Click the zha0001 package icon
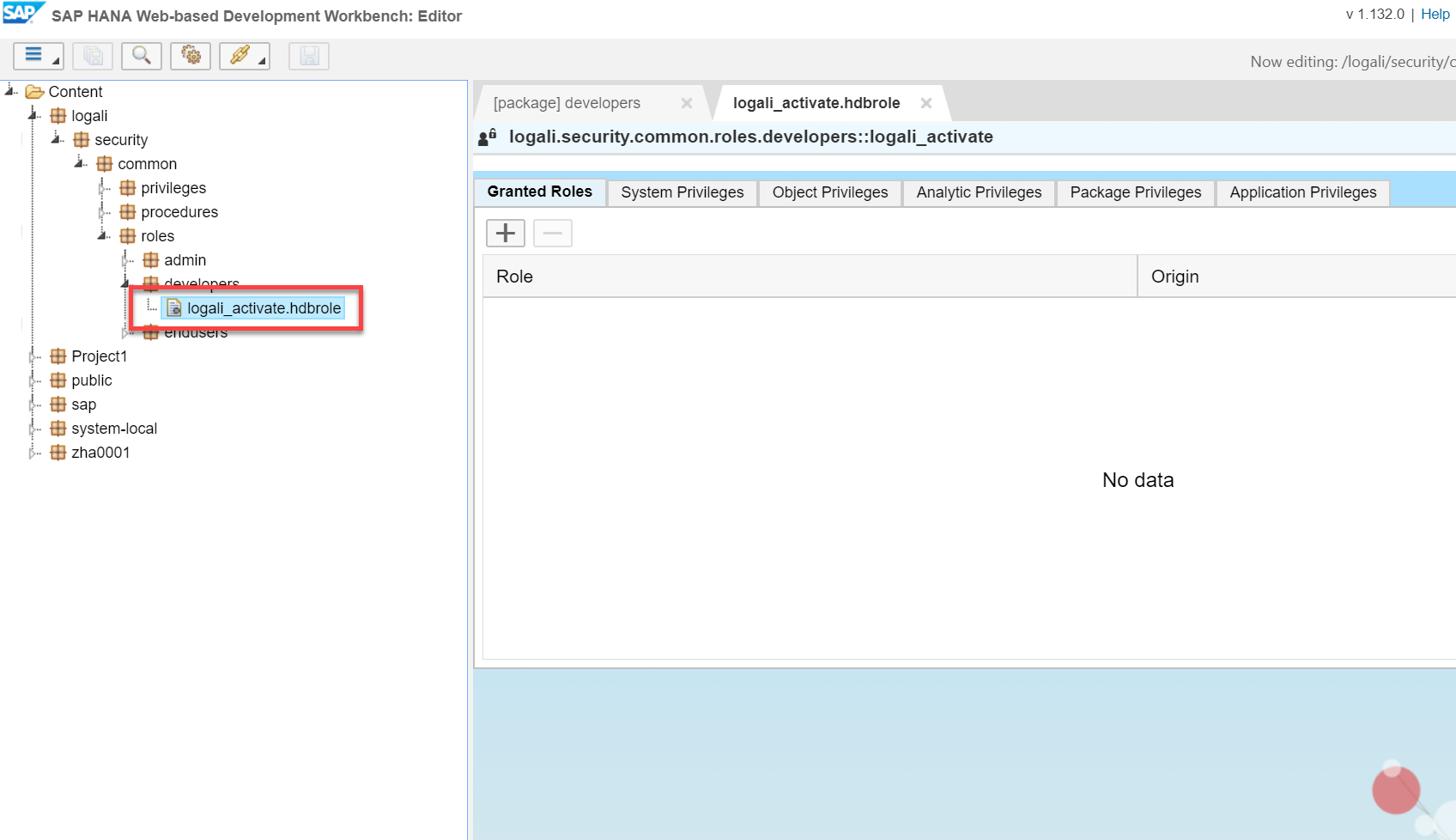The image size is (1456, 840). coord(58,453)
